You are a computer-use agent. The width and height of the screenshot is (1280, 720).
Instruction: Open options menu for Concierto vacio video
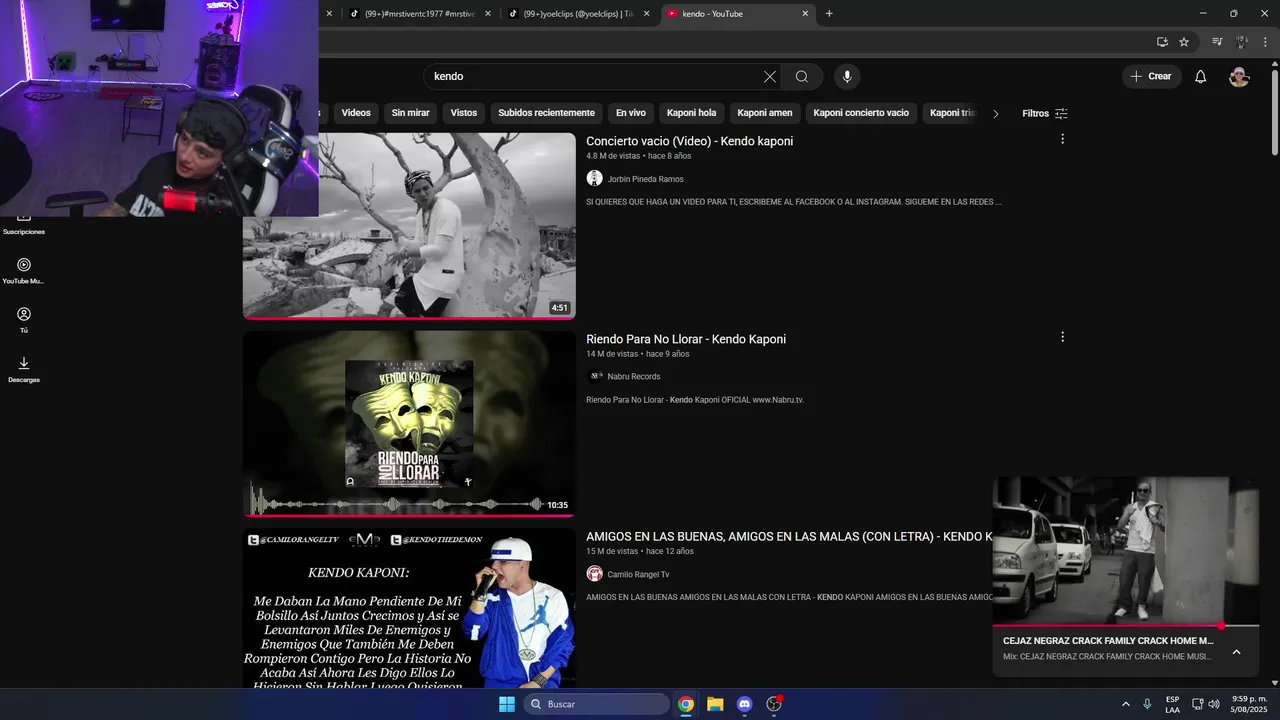coord(1062,139)
